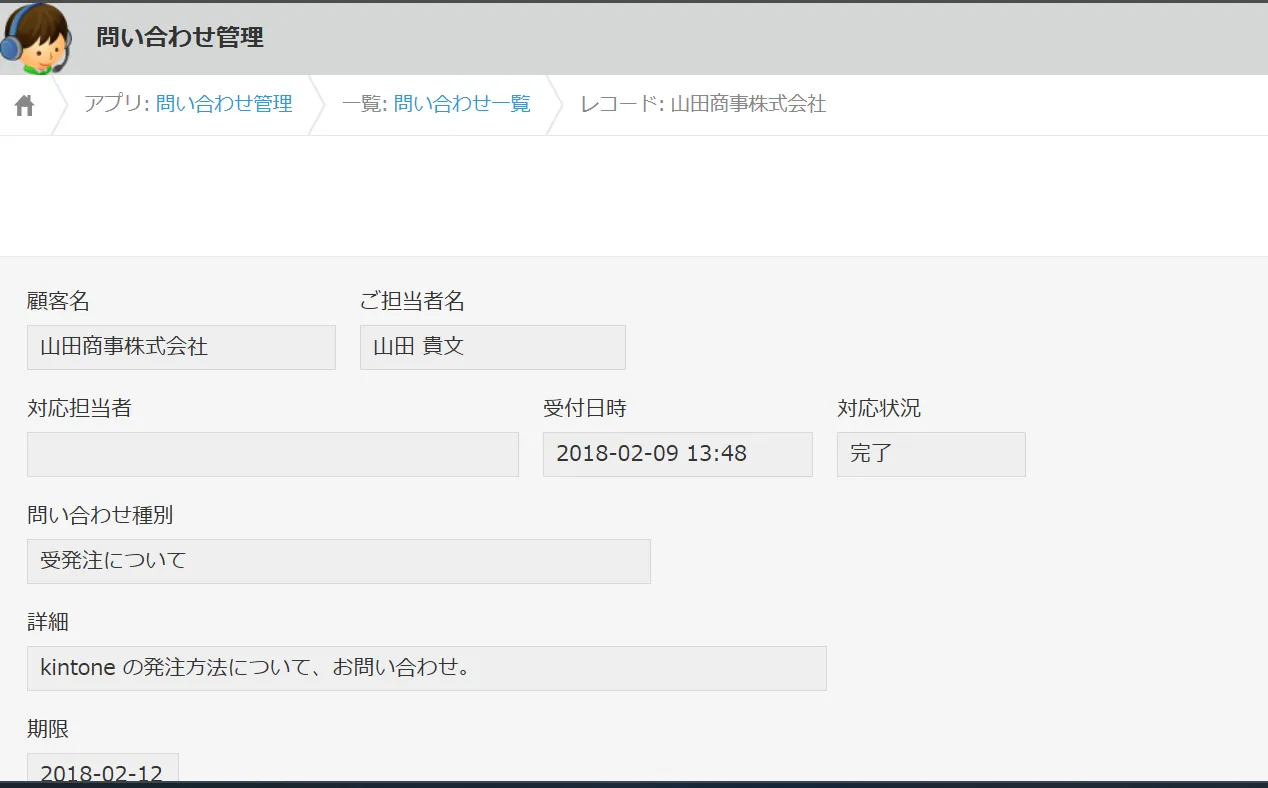Image resolution: width=1268 pixels, height=788 pixels.
Task: Click the 対応状況 field label
Action: point(878,408)
